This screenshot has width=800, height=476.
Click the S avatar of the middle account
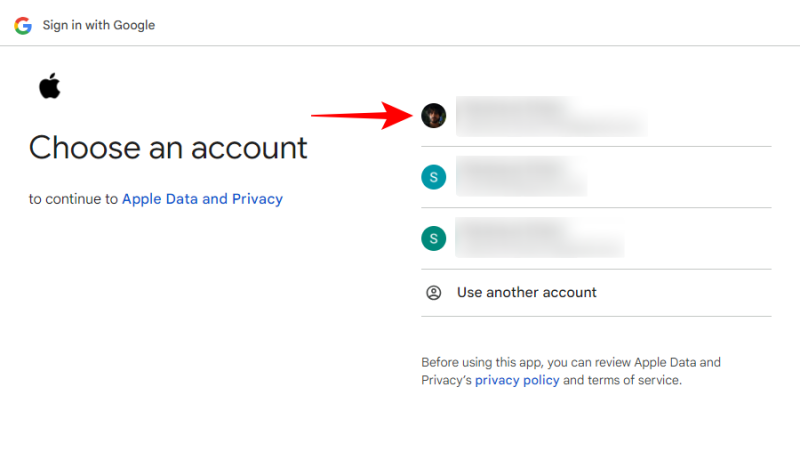pyautogui.click(x=433, y=177)
